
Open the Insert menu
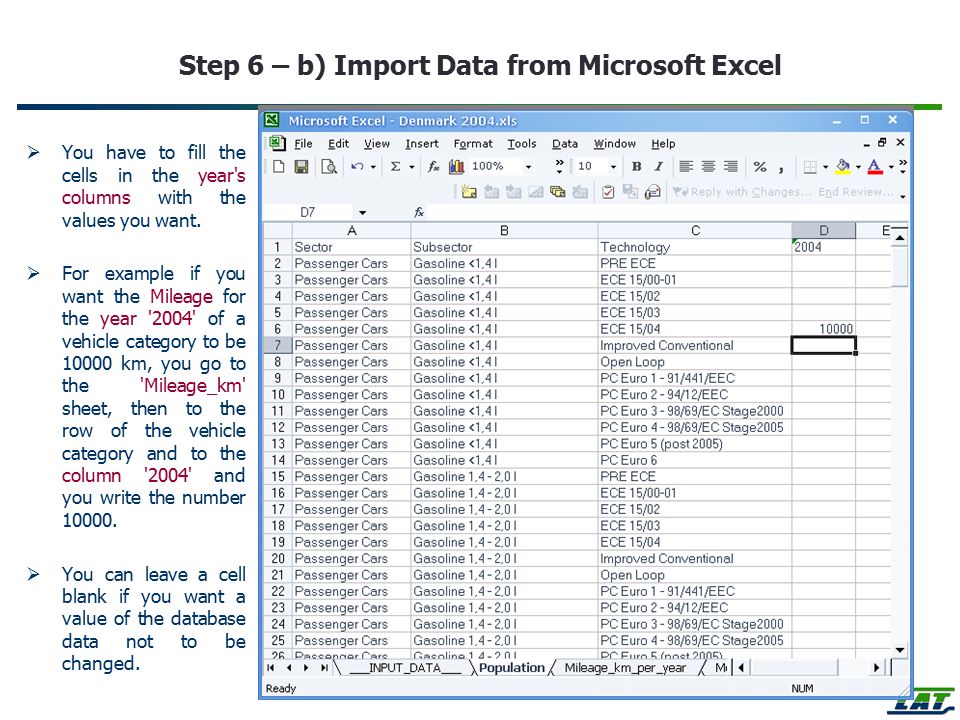point(422,144)
